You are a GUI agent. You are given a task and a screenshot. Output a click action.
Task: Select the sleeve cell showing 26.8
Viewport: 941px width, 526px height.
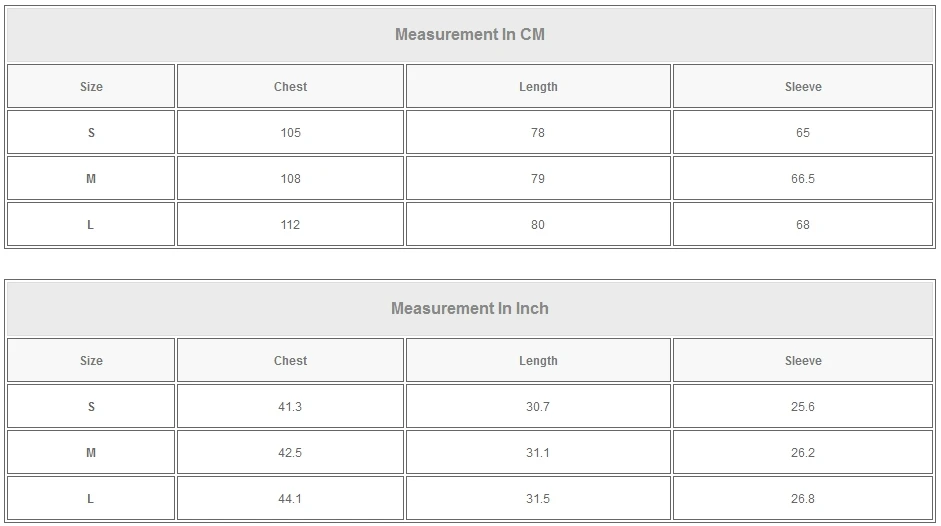pyautogui.click(x=803, y=499)
